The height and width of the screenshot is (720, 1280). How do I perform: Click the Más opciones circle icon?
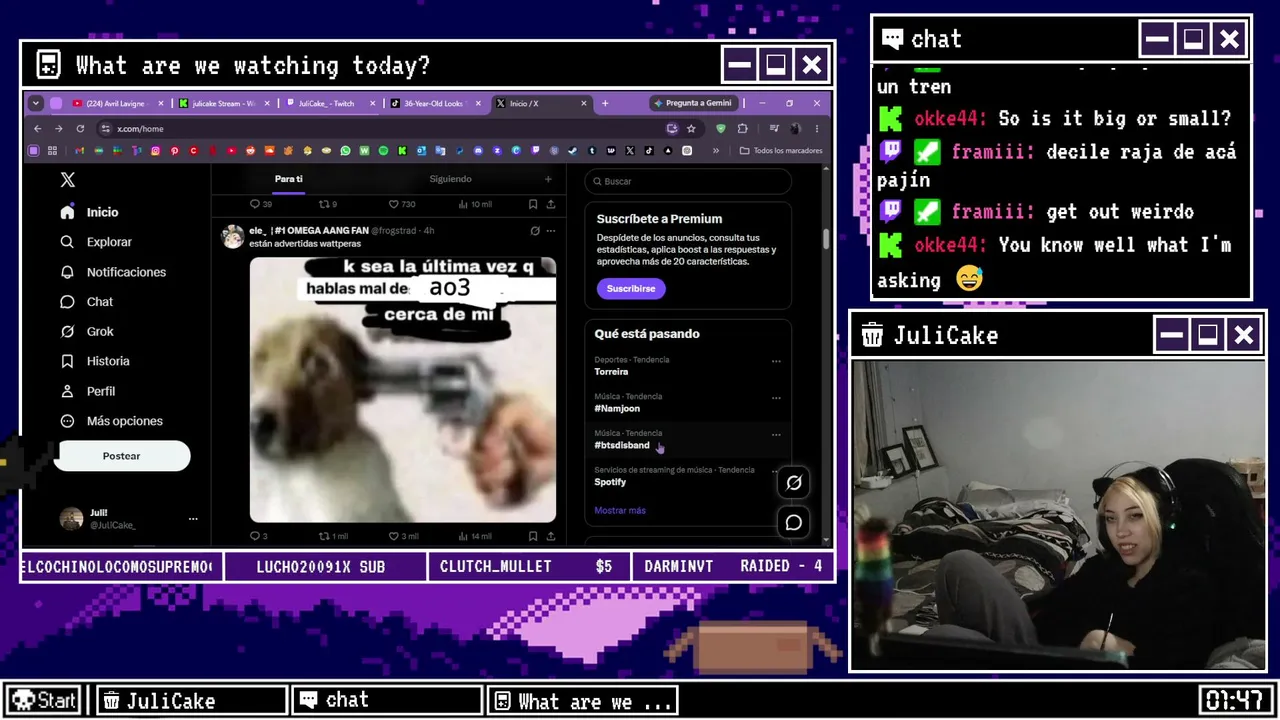click(x=67, y=421)
